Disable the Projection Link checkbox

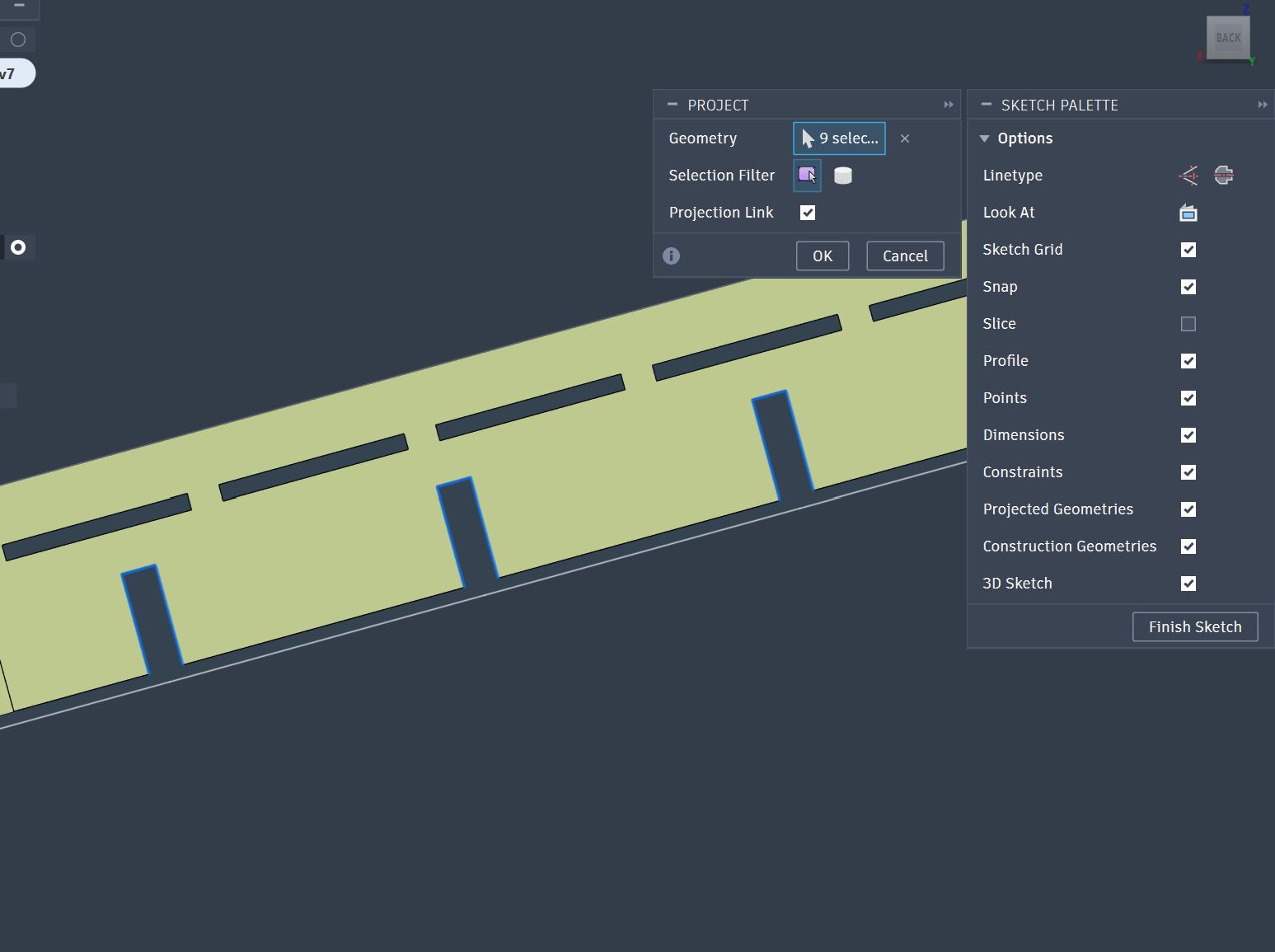pyautogui.click(x=807, y=212)
